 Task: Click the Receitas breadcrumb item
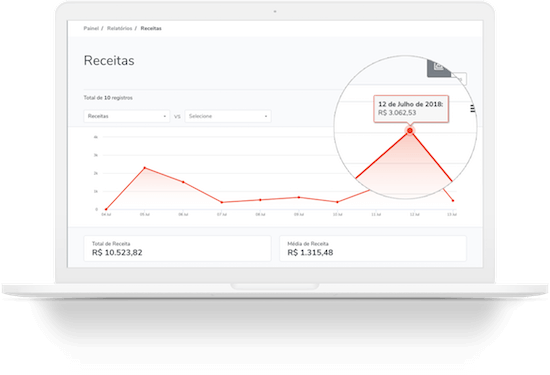pos(151,28)
